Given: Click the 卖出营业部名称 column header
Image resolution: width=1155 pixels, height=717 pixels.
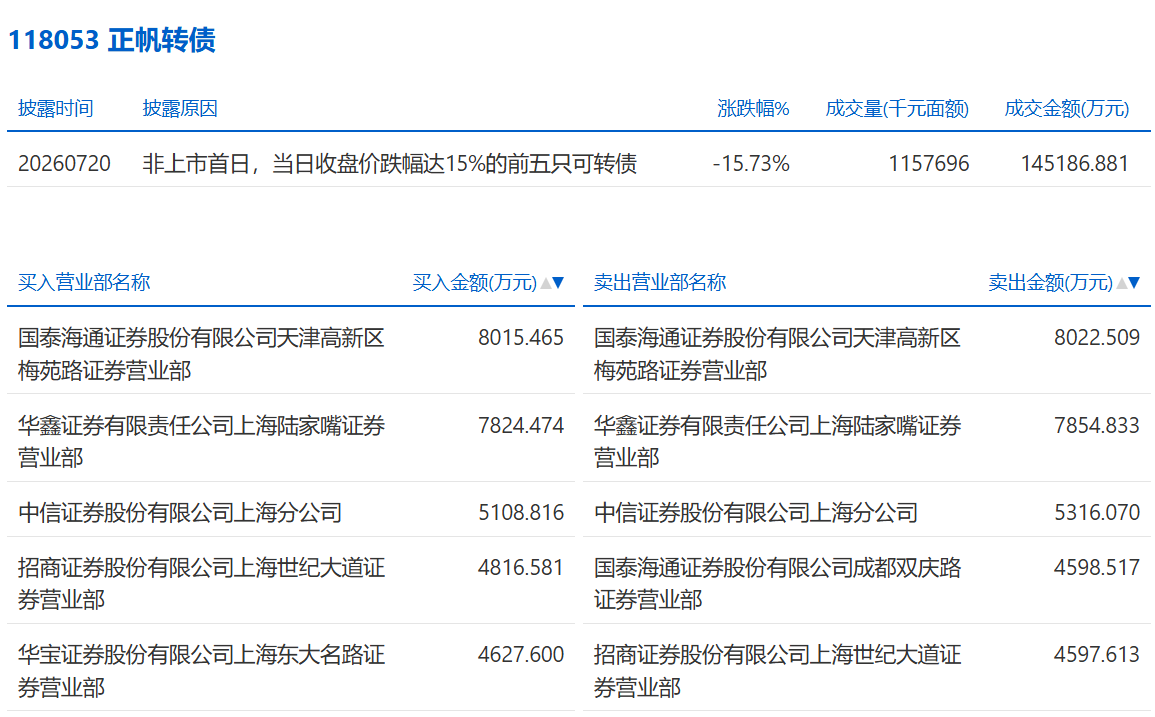Looking at the screenshot, I should point(660,282).
